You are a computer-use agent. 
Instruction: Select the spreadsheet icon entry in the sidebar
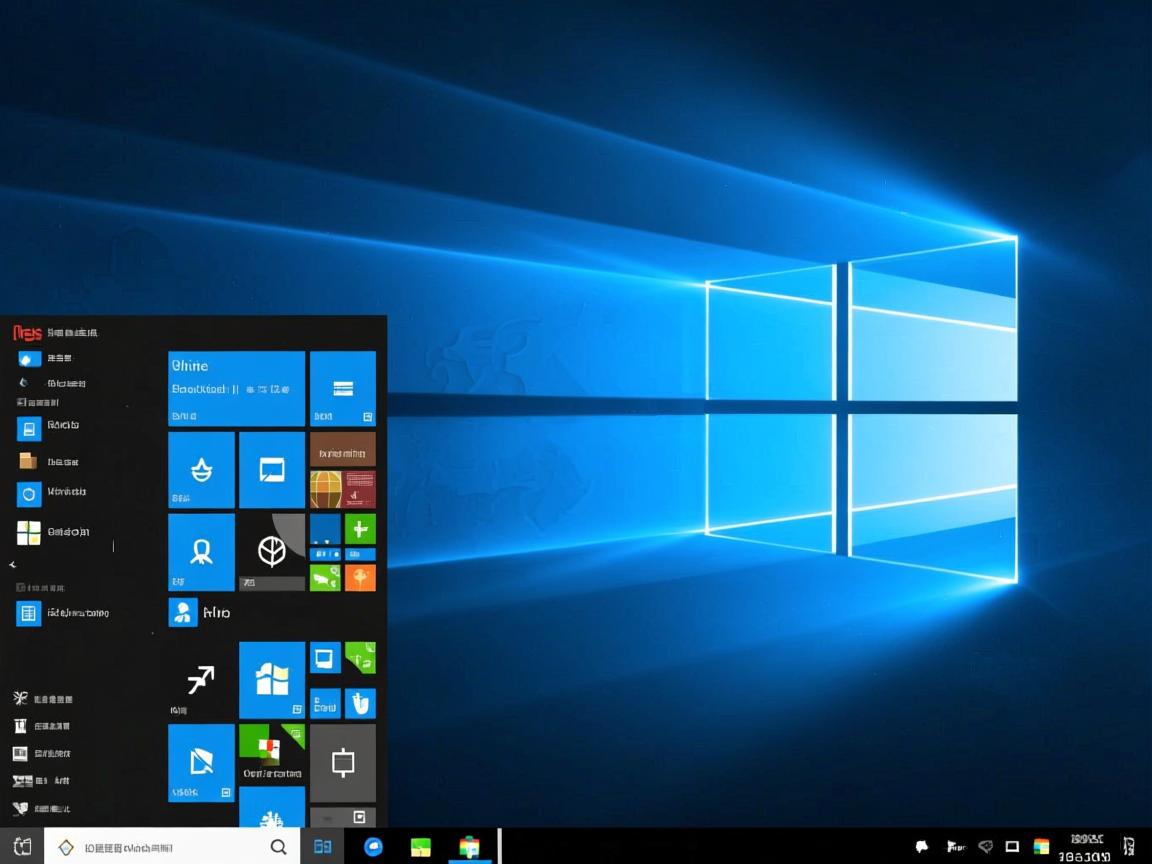point(27,613)
